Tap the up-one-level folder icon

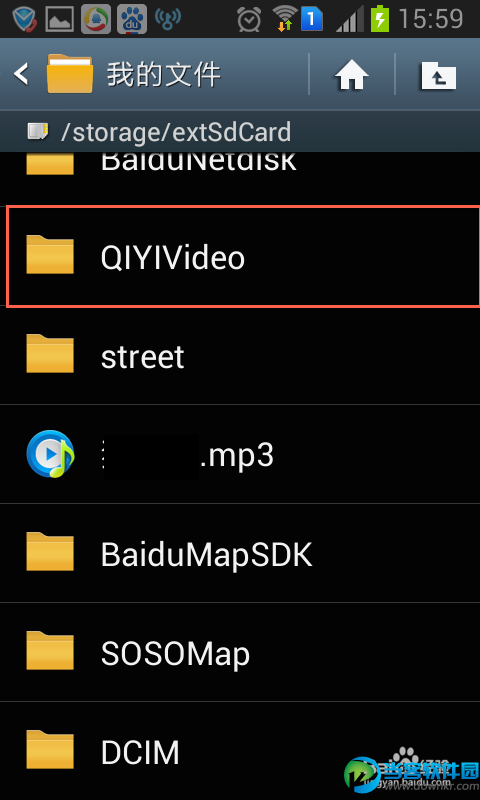click(x=438, y=74)
